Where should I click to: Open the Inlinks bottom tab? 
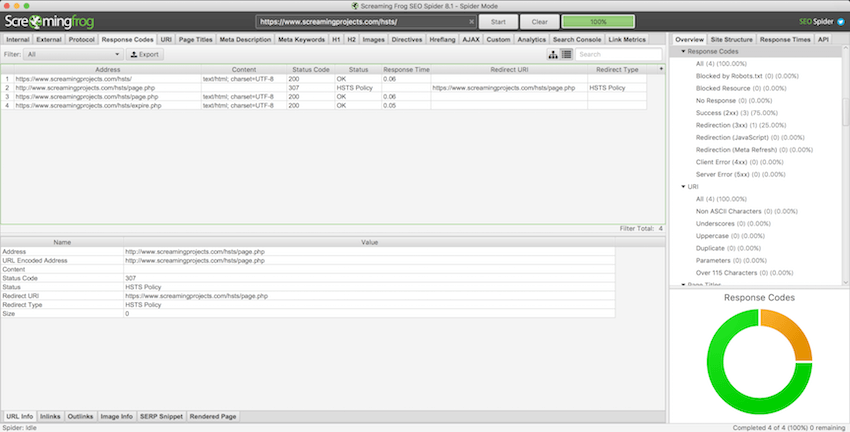click(50, 416)
